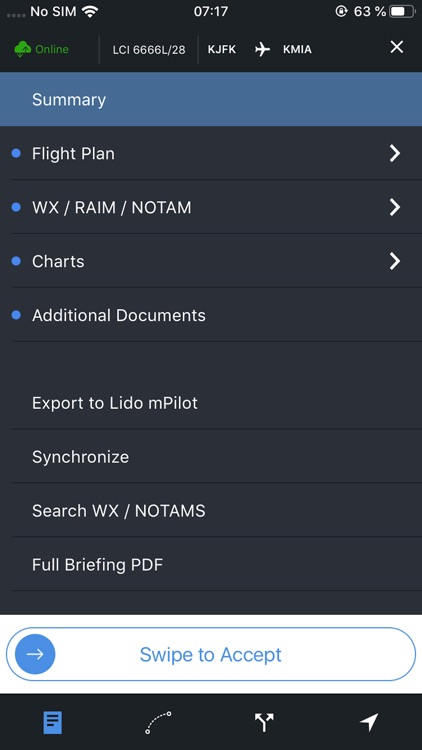Tap the blue dot next to Charts
Viewport: 422px width, 750px height.
pos(16,261)
